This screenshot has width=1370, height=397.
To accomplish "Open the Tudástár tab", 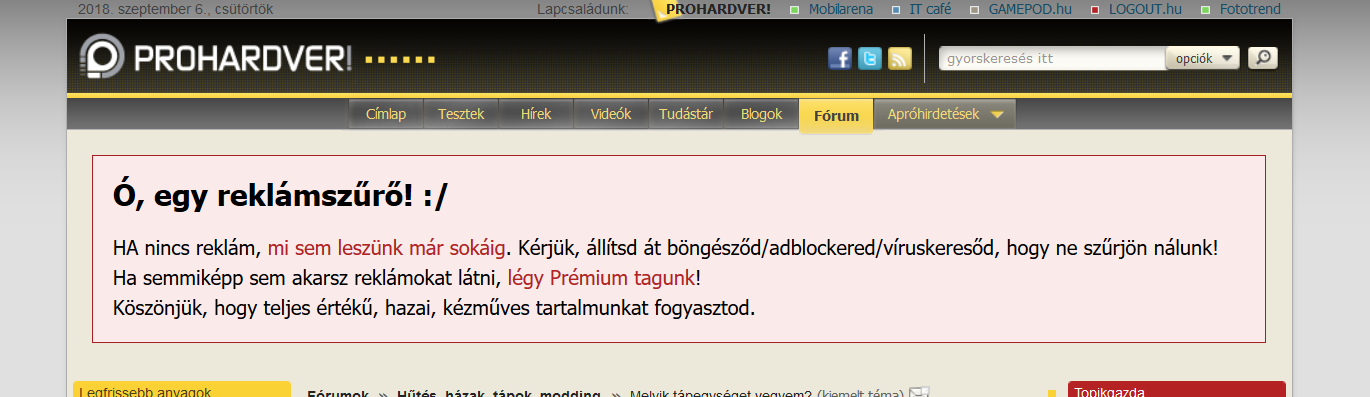I will click(x=686, y=114).
